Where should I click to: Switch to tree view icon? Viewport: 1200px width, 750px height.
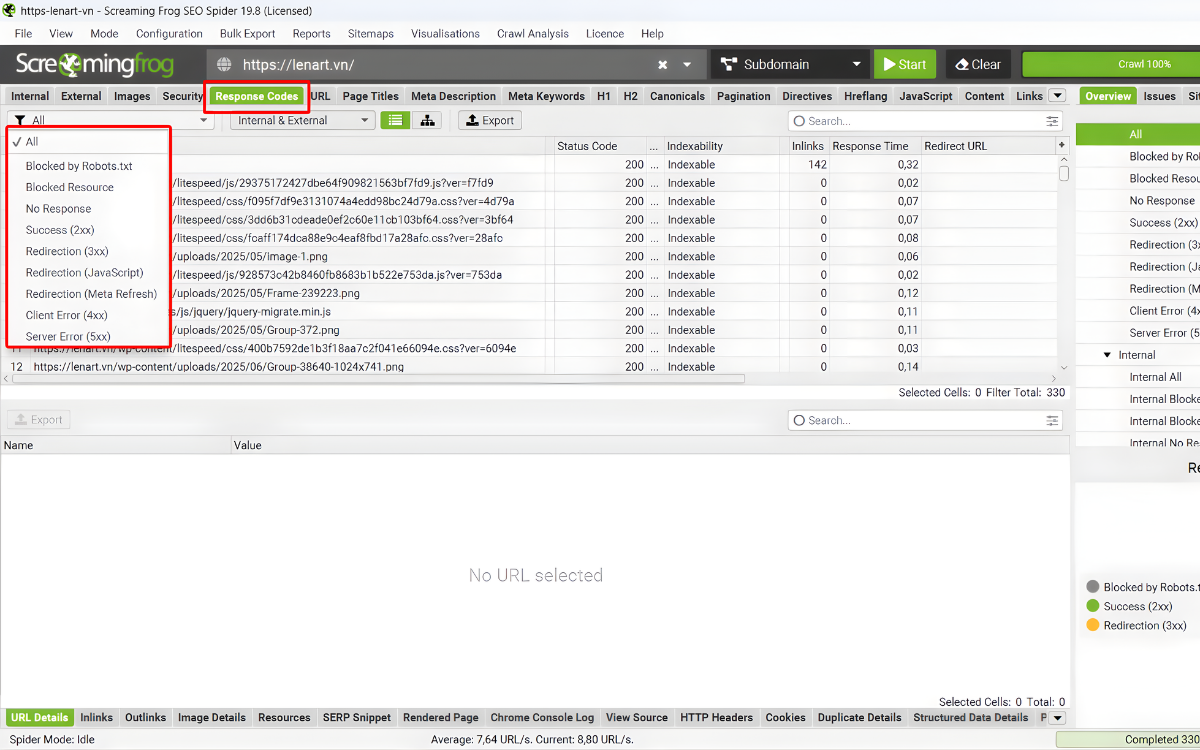[x=427, y=121]
